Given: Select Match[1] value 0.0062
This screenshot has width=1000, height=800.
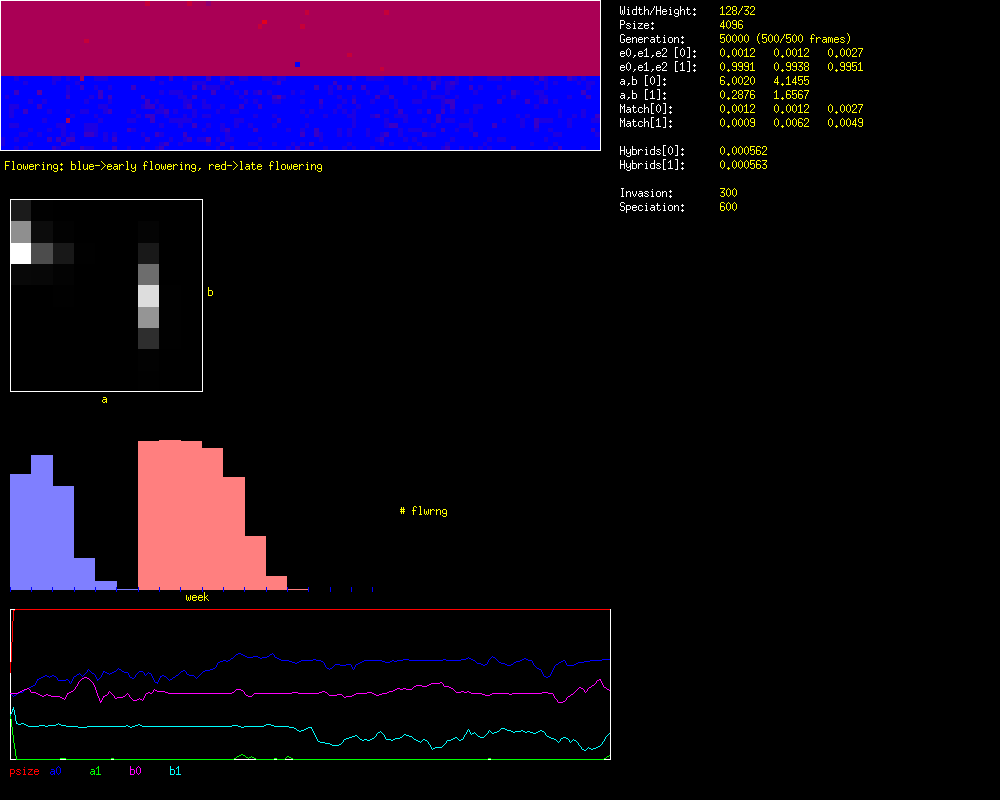Looking at the screenshot, I should pos(791,124).
